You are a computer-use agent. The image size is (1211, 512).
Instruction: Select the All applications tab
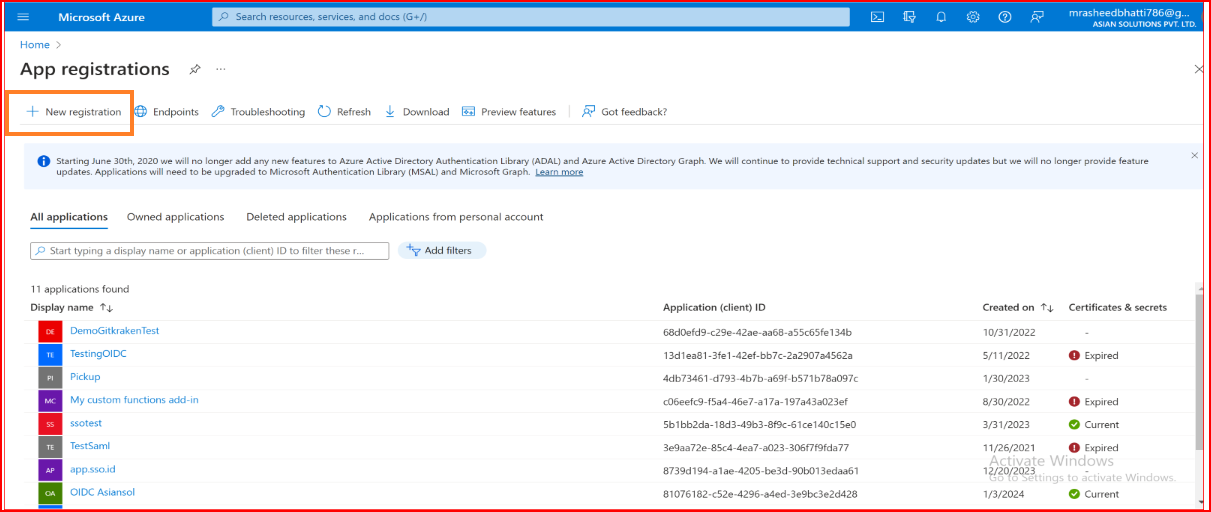69,217
